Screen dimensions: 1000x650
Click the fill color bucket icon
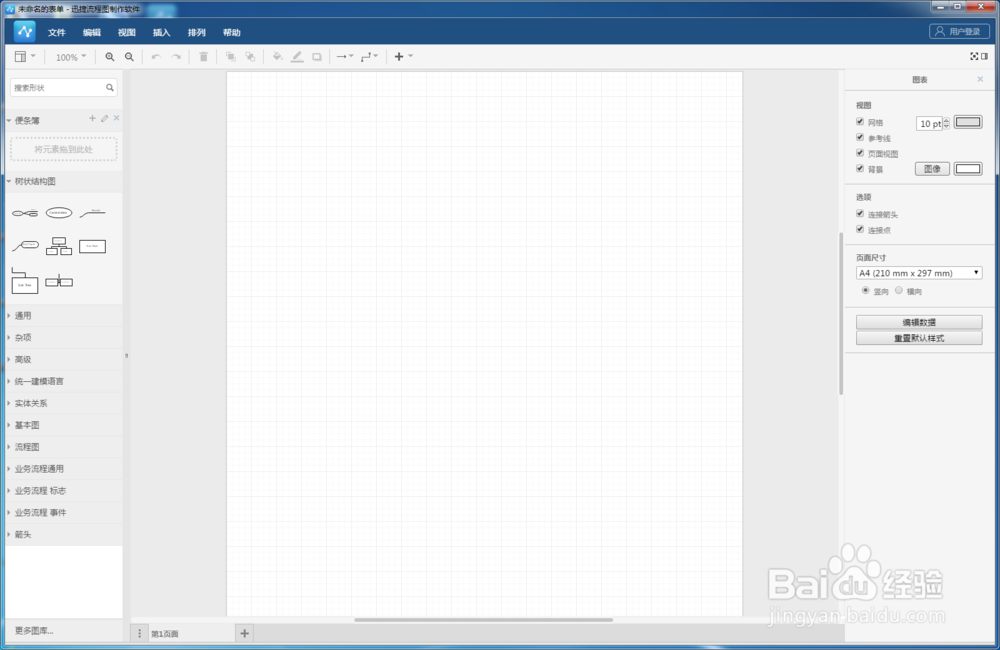point(277,57)
